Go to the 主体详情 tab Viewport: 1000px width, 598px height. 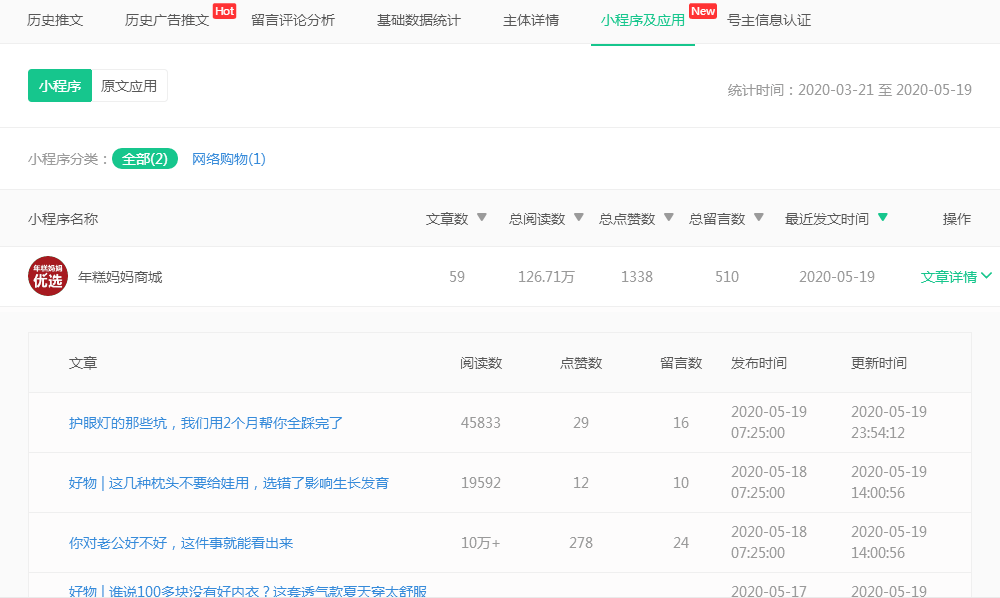(531, 20)
